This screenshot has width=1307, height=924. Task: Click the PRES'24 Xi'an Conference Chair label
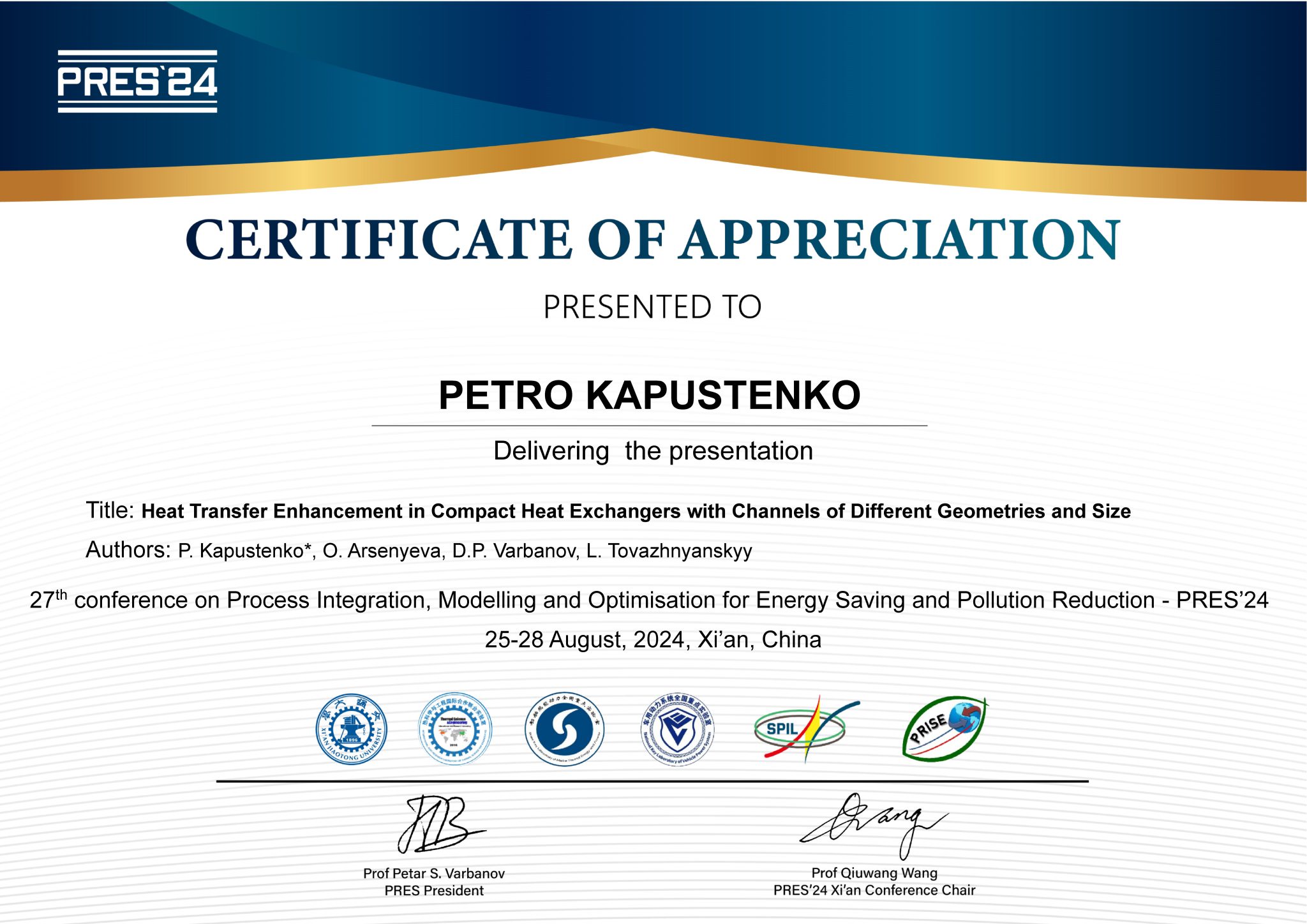874,890
